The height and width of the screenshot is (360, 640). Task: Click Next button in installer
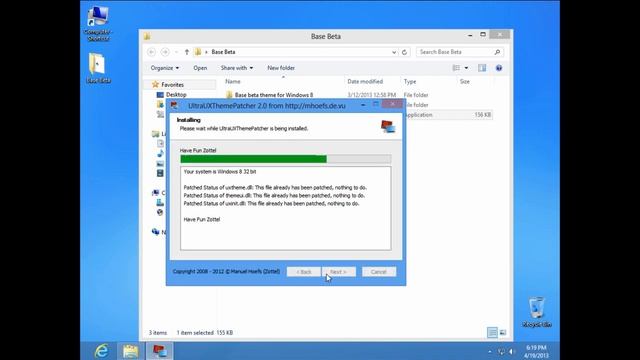(x=338, y=272)
